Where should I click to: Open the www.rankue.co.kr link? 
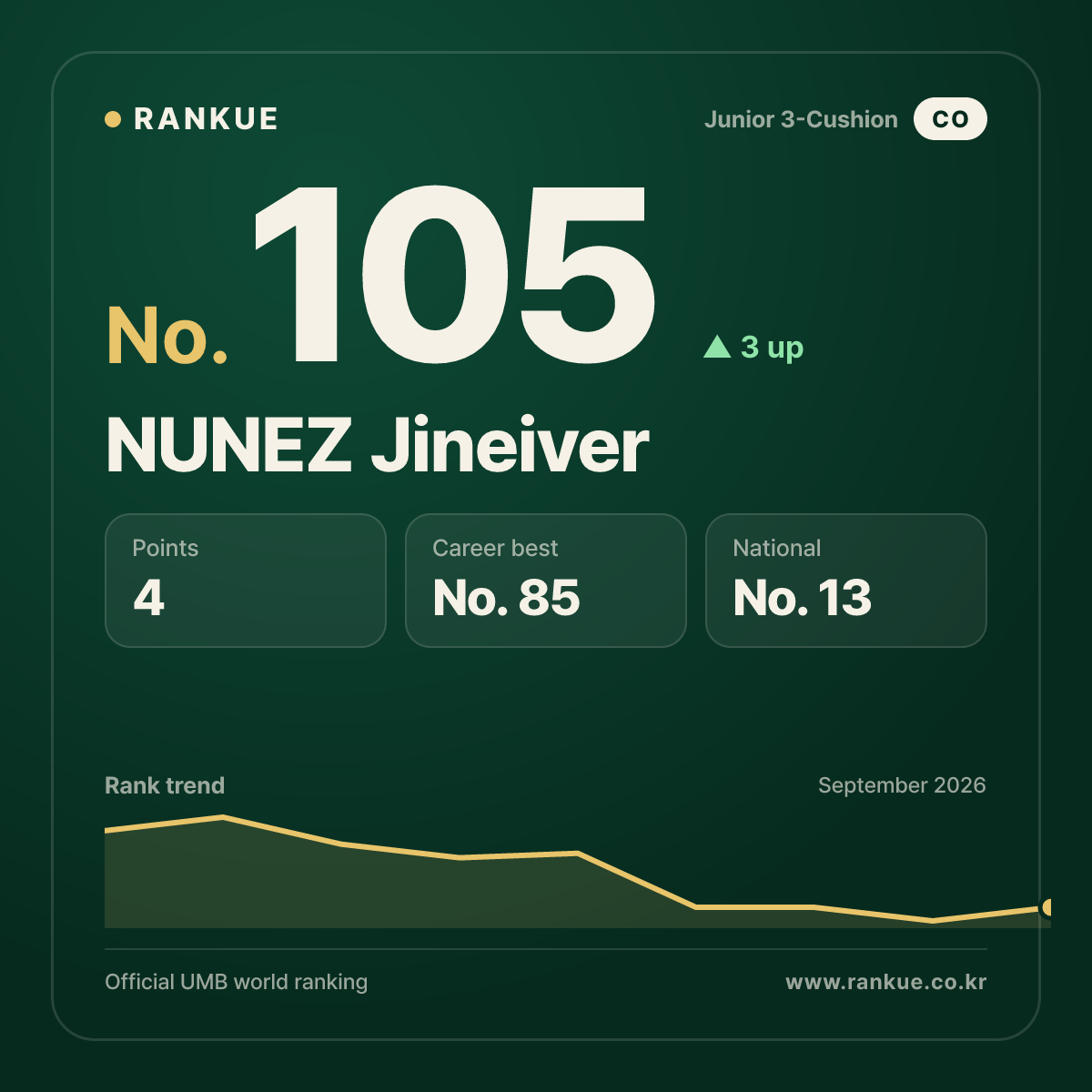pyautogui.click(x=886, y=982)
